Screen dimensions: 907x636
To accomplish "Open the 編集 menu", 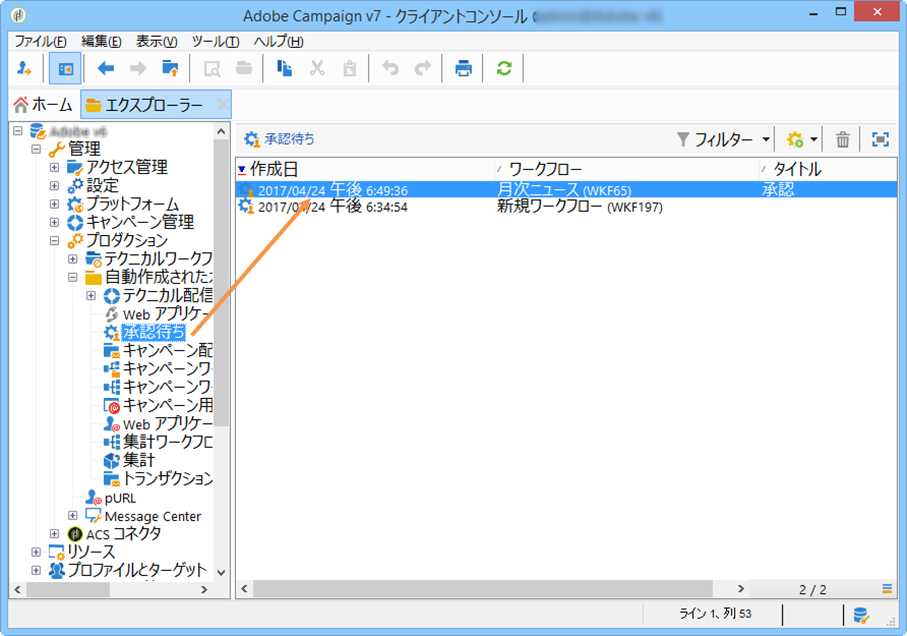I will (x=101, y=42).
